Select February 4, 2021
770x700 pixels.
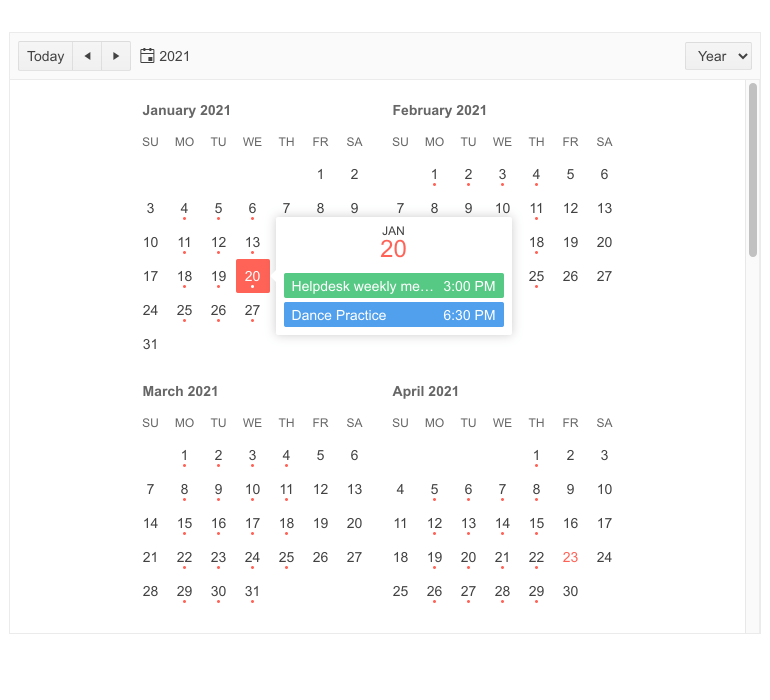click(536, 174)
